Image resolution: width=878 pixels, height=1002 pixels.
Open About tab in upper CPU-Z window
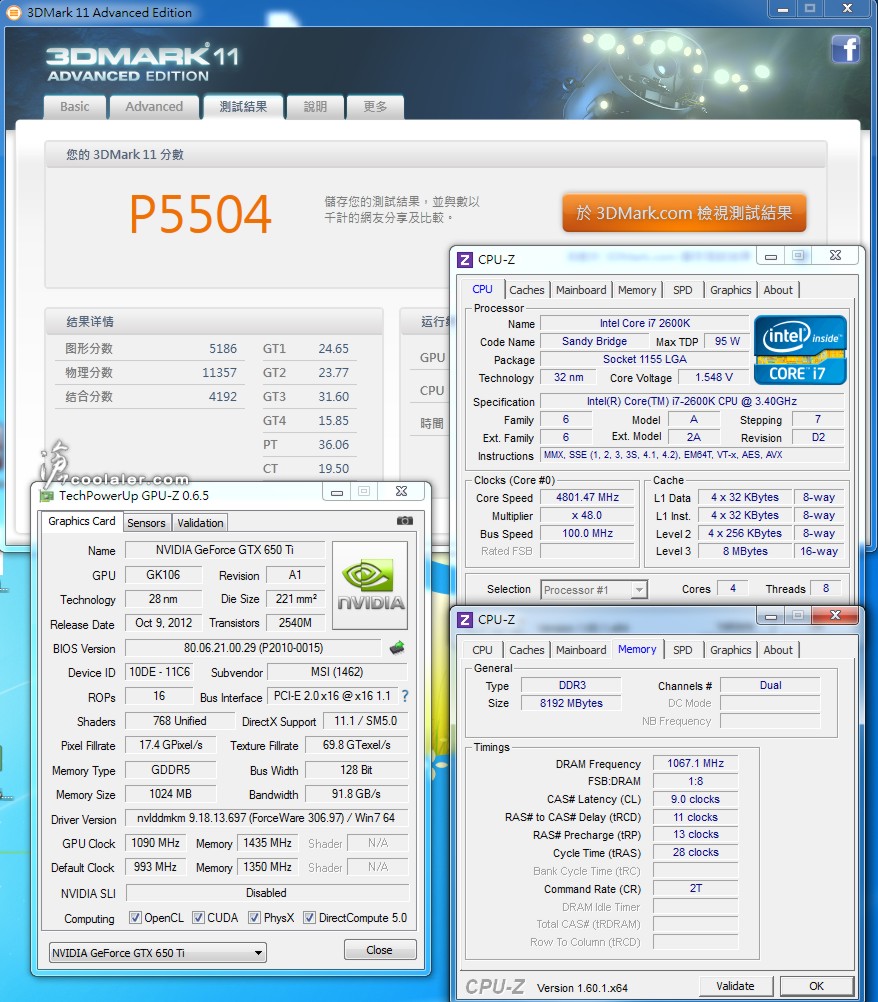(x=778, y=290)
